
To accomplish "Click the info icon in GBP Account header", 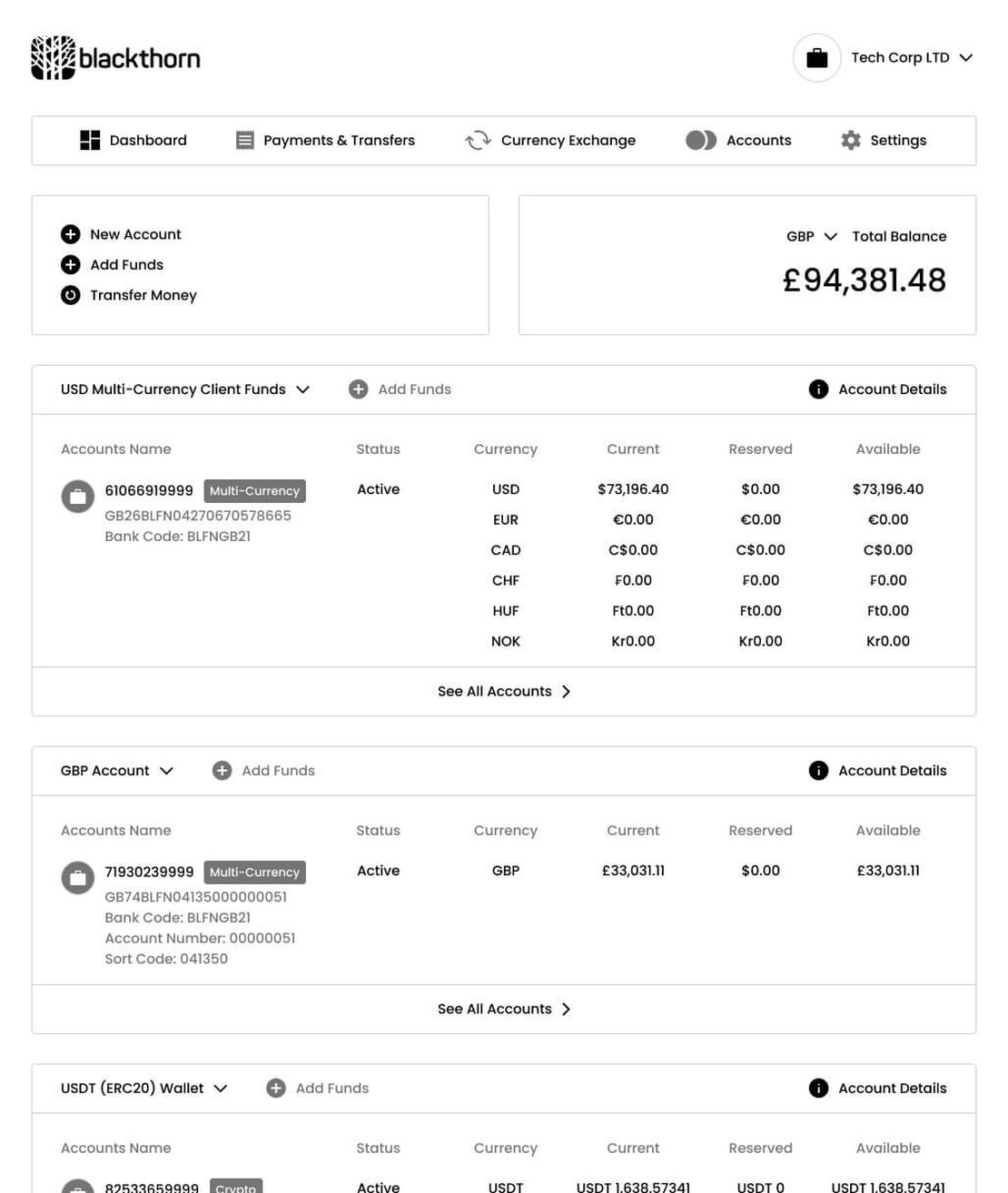I will pyautogui.click(x=818, y=771).
